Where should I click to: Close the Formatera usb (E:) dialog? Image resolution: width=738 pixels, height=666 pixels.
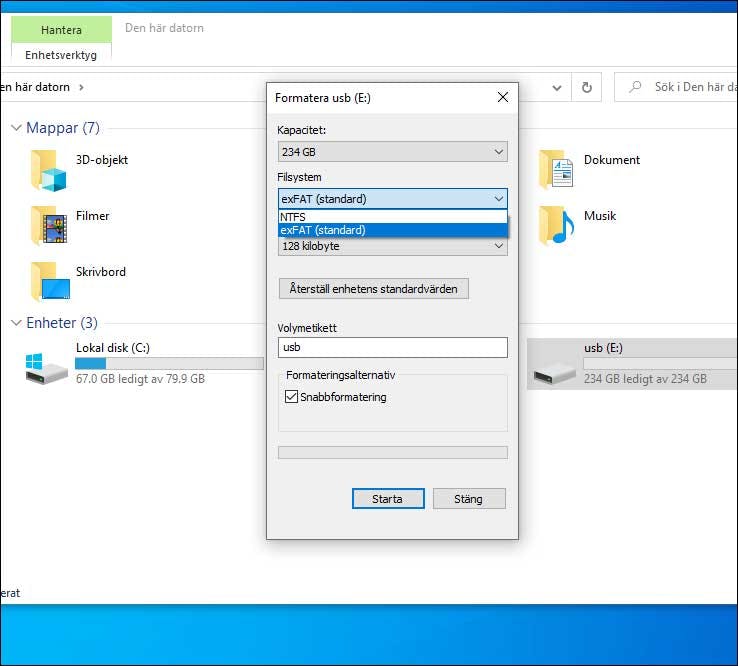[503, 98]
